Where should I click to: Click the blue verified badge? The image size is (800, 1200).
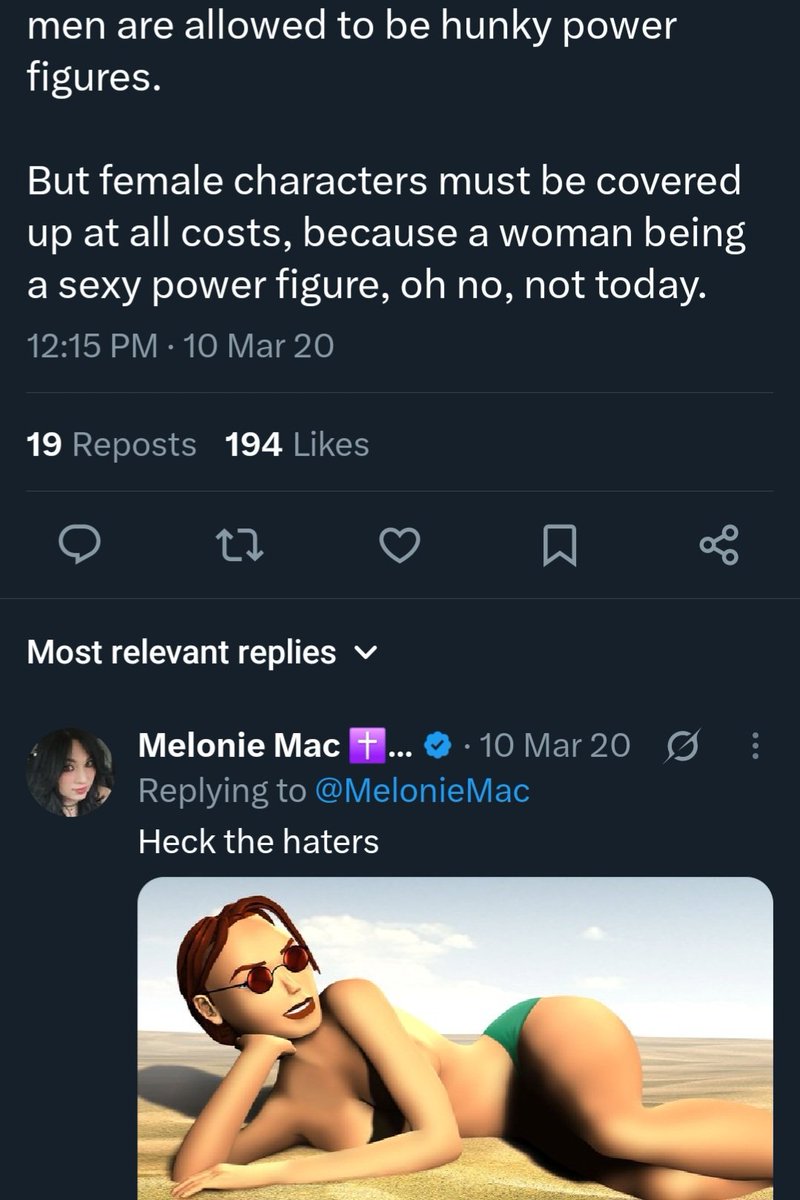pyautogui.click(x=436, y=745)
